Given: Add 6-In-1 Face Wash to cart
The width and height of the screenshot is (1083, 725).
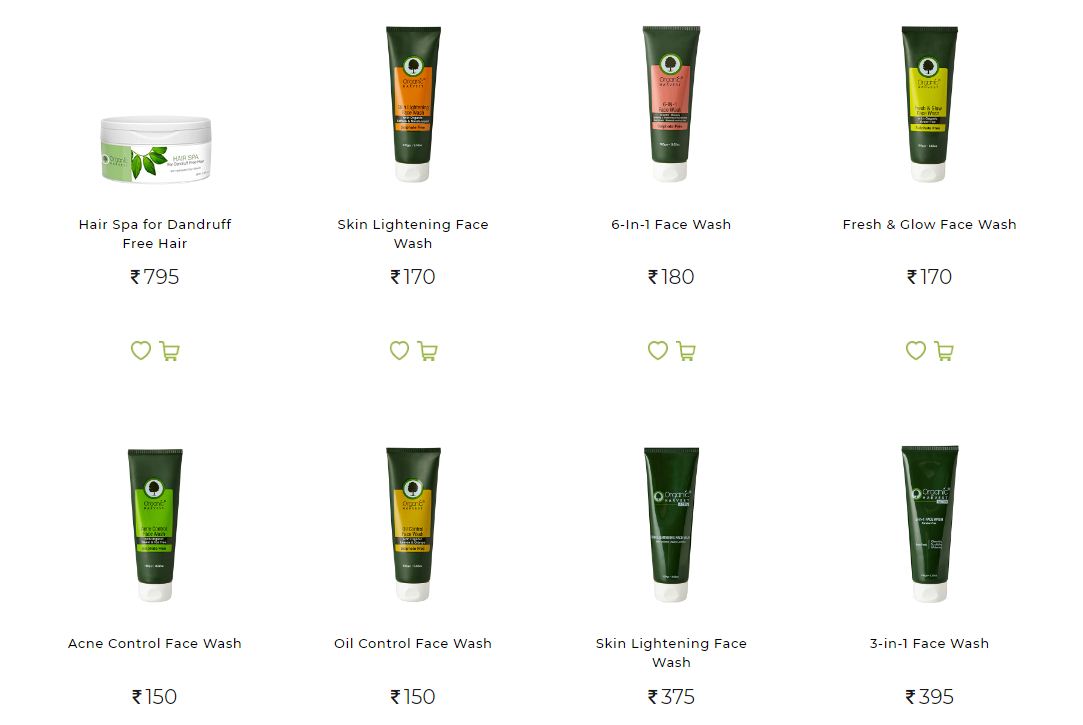Looking at the screenshot, I should (x=686, y=351).
